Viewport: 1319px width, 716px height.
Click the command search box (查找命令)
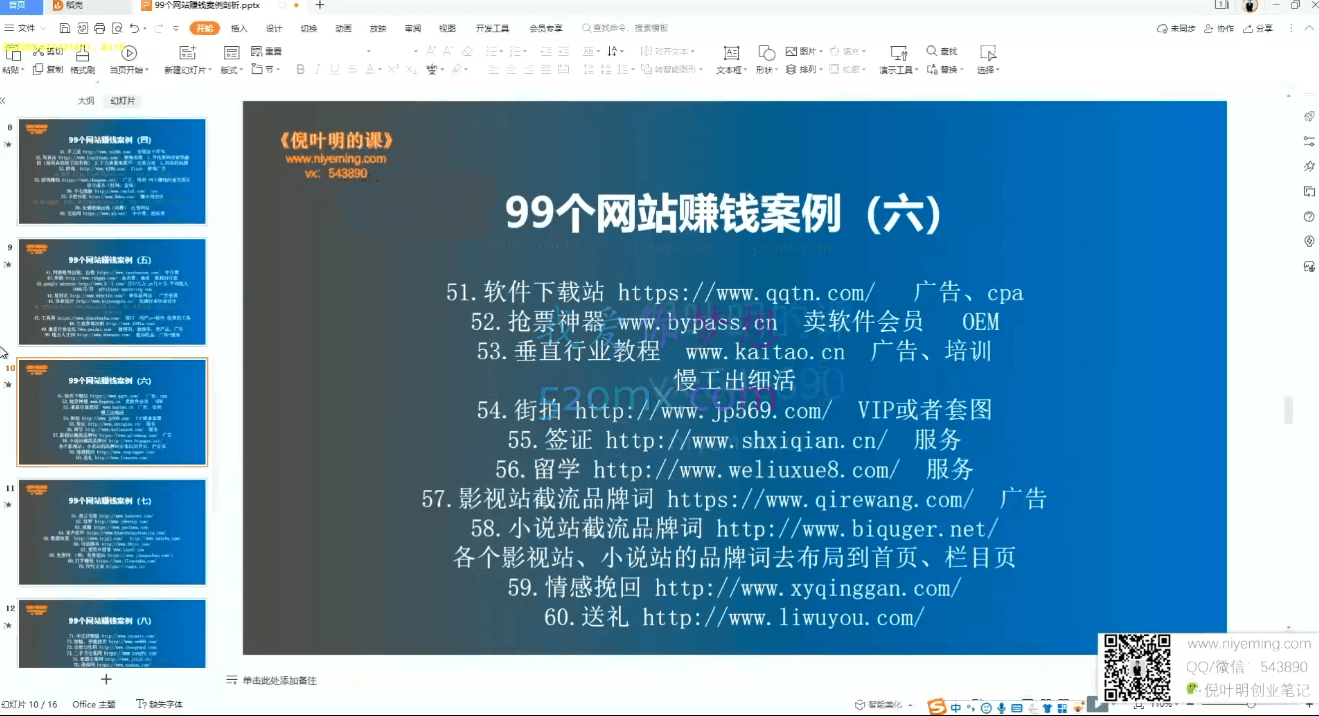pyautogui.click(x=625, y=29)
